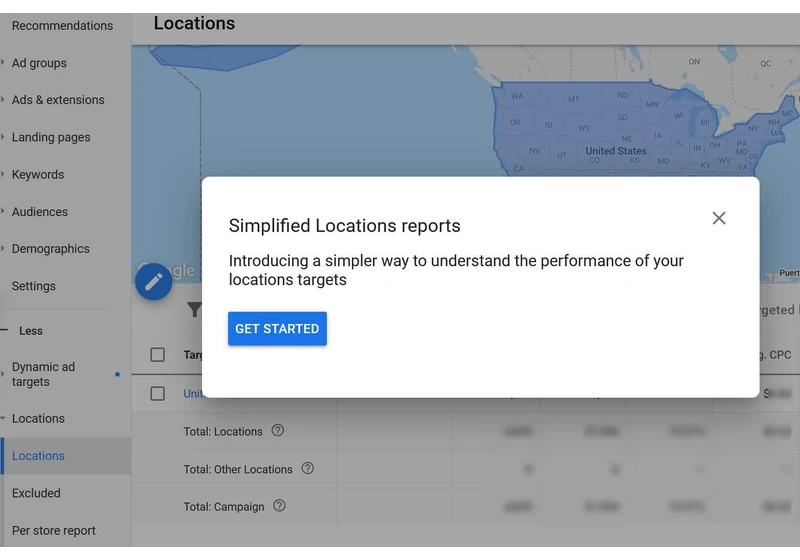Click the United States label on map

tap(616, 151)
